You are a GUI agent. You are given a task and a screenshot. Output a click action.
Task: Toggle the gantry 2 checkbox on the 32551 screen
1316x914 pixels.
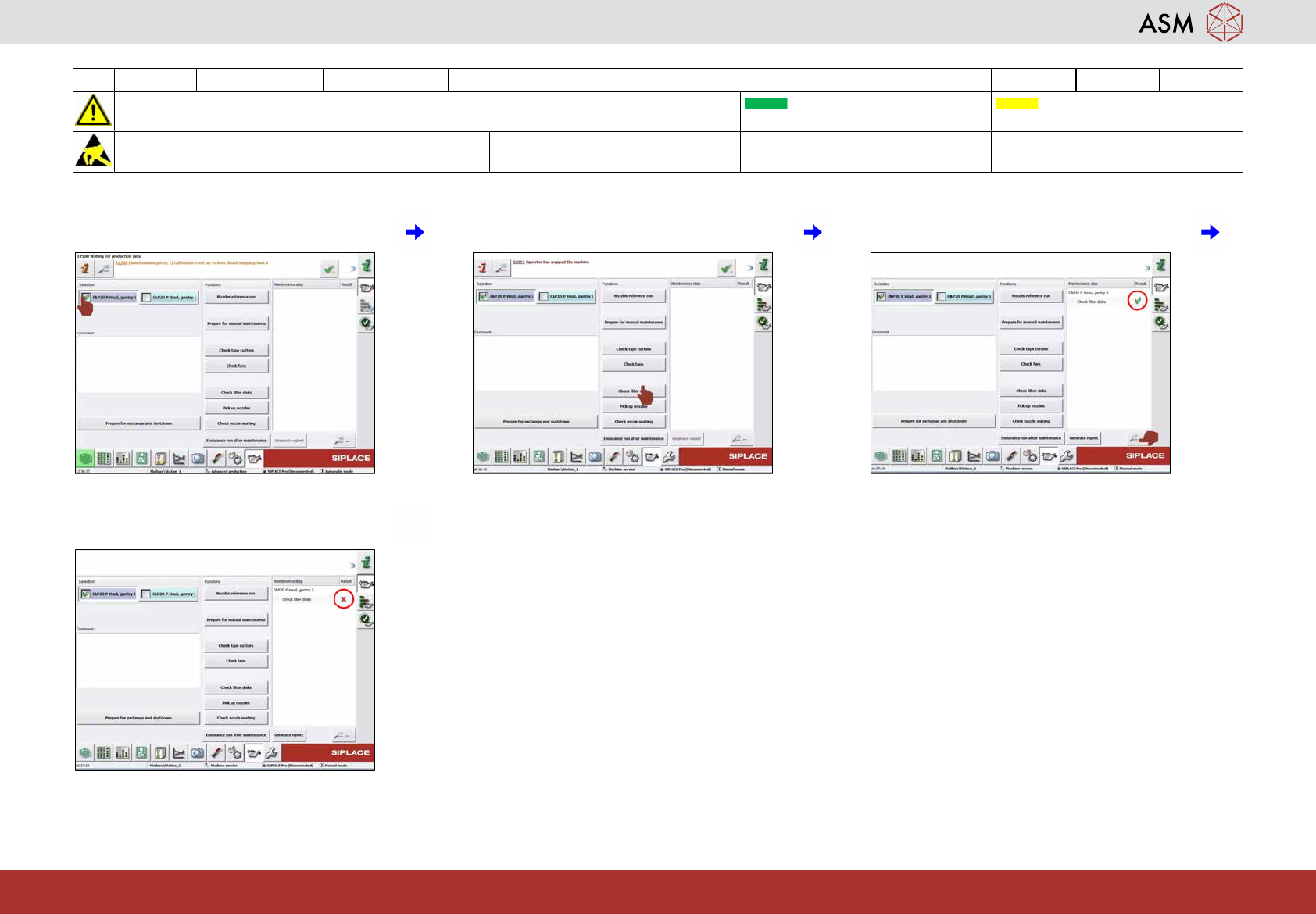pyautogui.click(x=483, y=296)
